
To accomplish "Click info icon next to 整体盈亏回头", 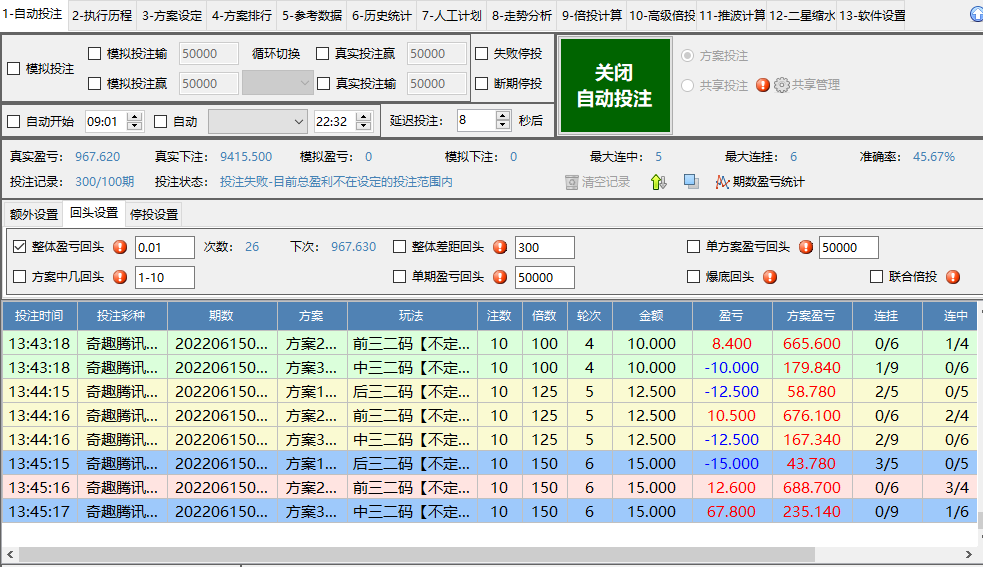I will tap(120, 247).
